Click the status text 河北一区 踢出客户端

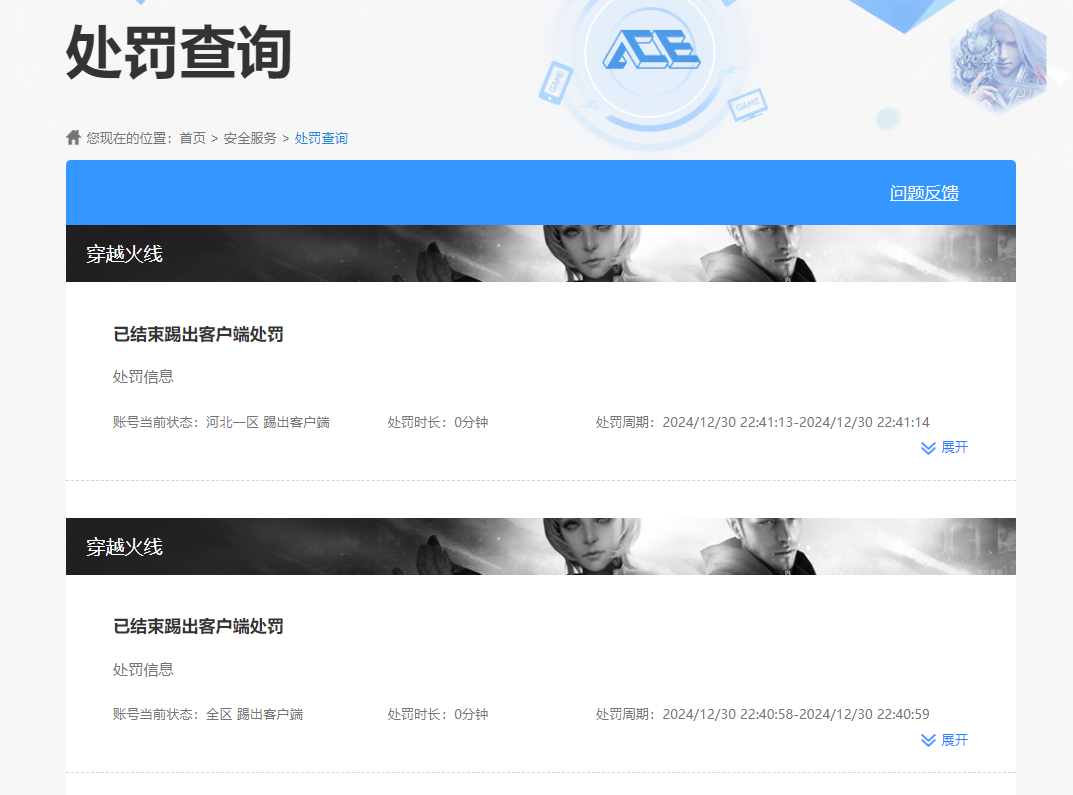click(x=268, y=422)
